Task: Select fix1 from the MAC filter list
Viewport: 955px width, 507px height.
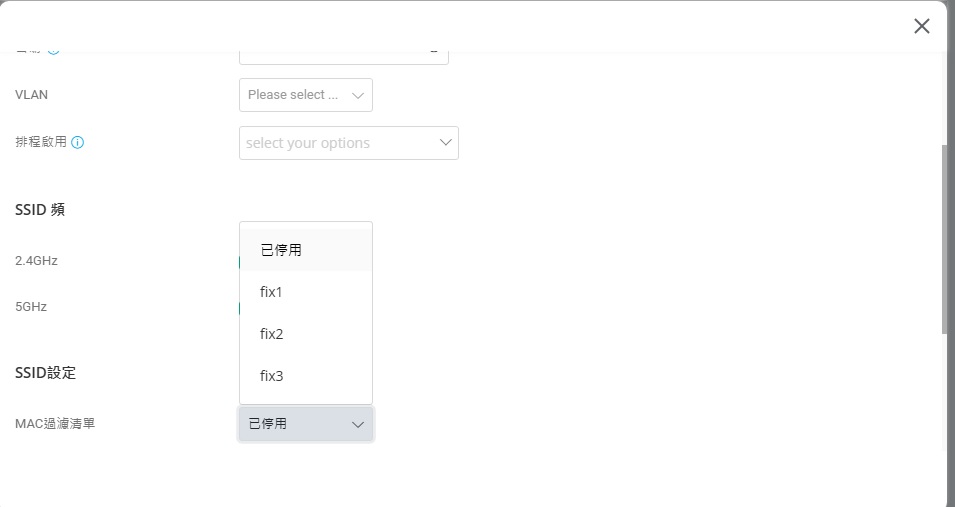Action: point(272,292)
